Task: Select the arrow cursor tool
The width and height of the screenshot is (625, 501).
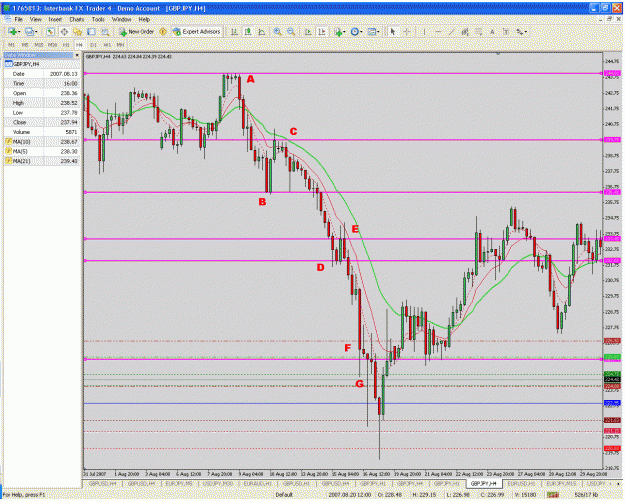Action: point(393,32)
